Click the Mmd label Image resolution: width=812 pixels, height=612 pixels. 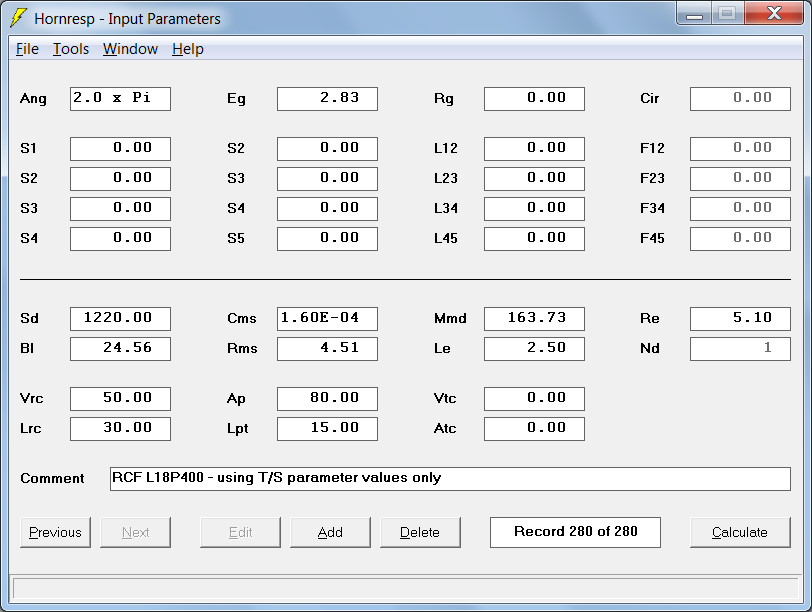[x=450, y=318]
